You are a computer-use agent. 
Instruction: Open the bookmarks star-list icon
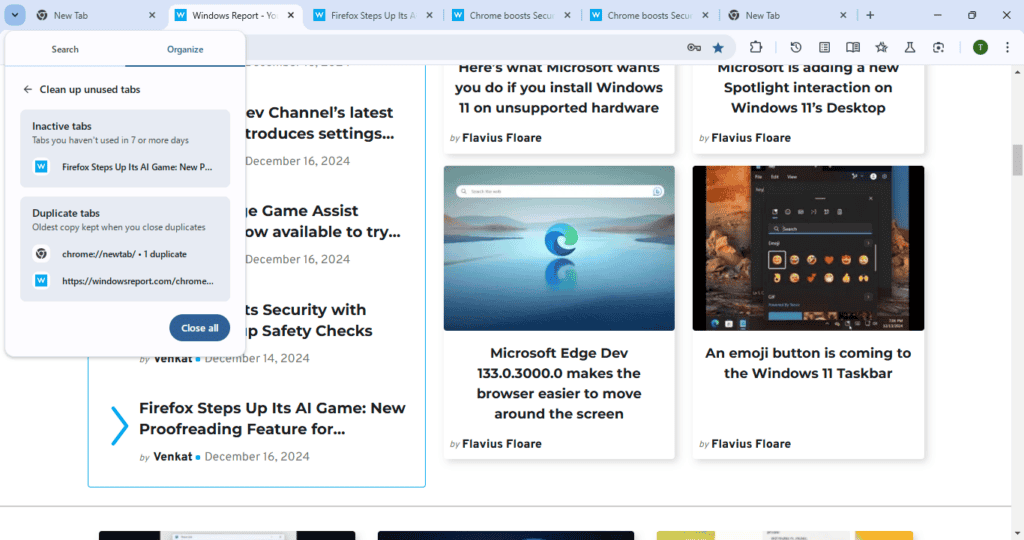click(882, 47)
